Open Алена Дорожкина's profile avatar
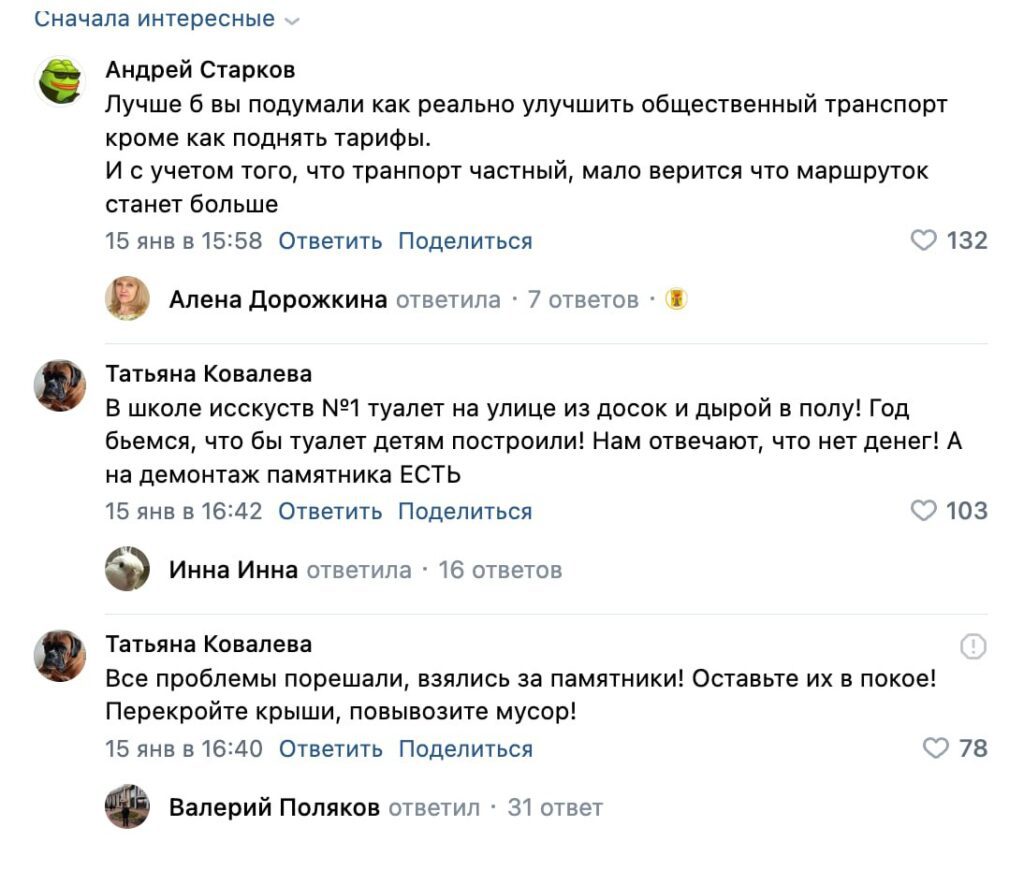The image size is (1024, 870). point(128,299)
